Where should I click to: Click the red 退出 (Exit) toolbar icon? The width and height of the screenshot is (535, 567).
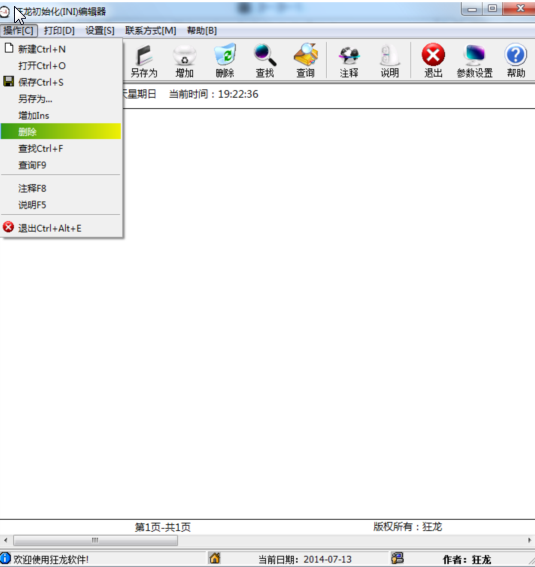tap(433, 61)
